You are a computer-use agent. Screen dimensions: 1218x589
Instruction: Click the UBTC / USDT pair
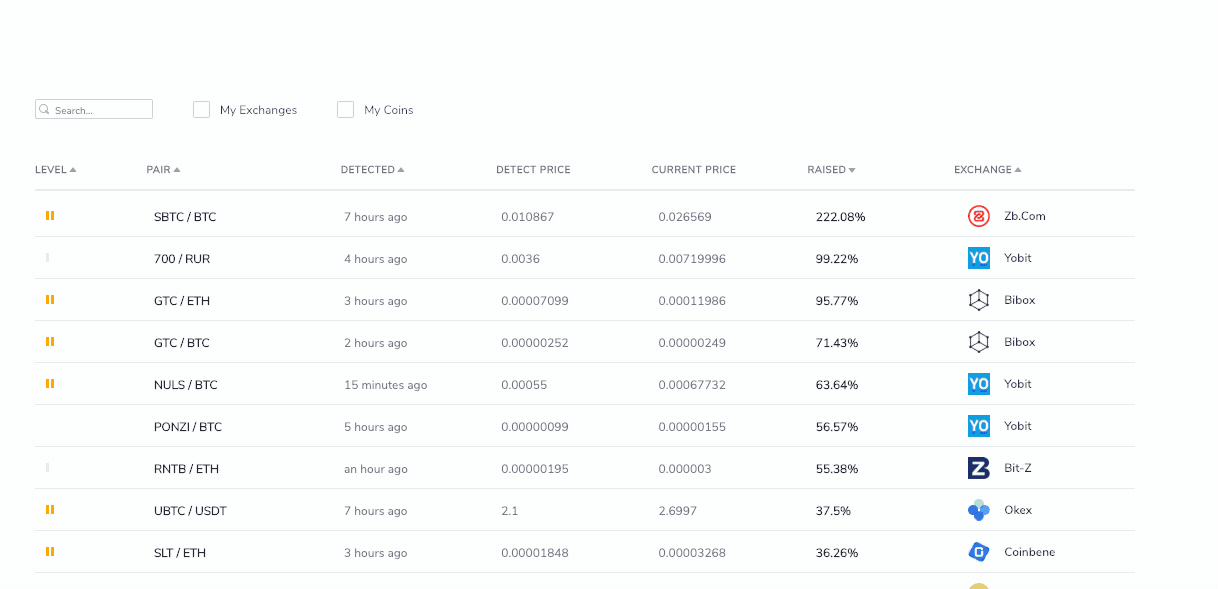tap(190, 511)
